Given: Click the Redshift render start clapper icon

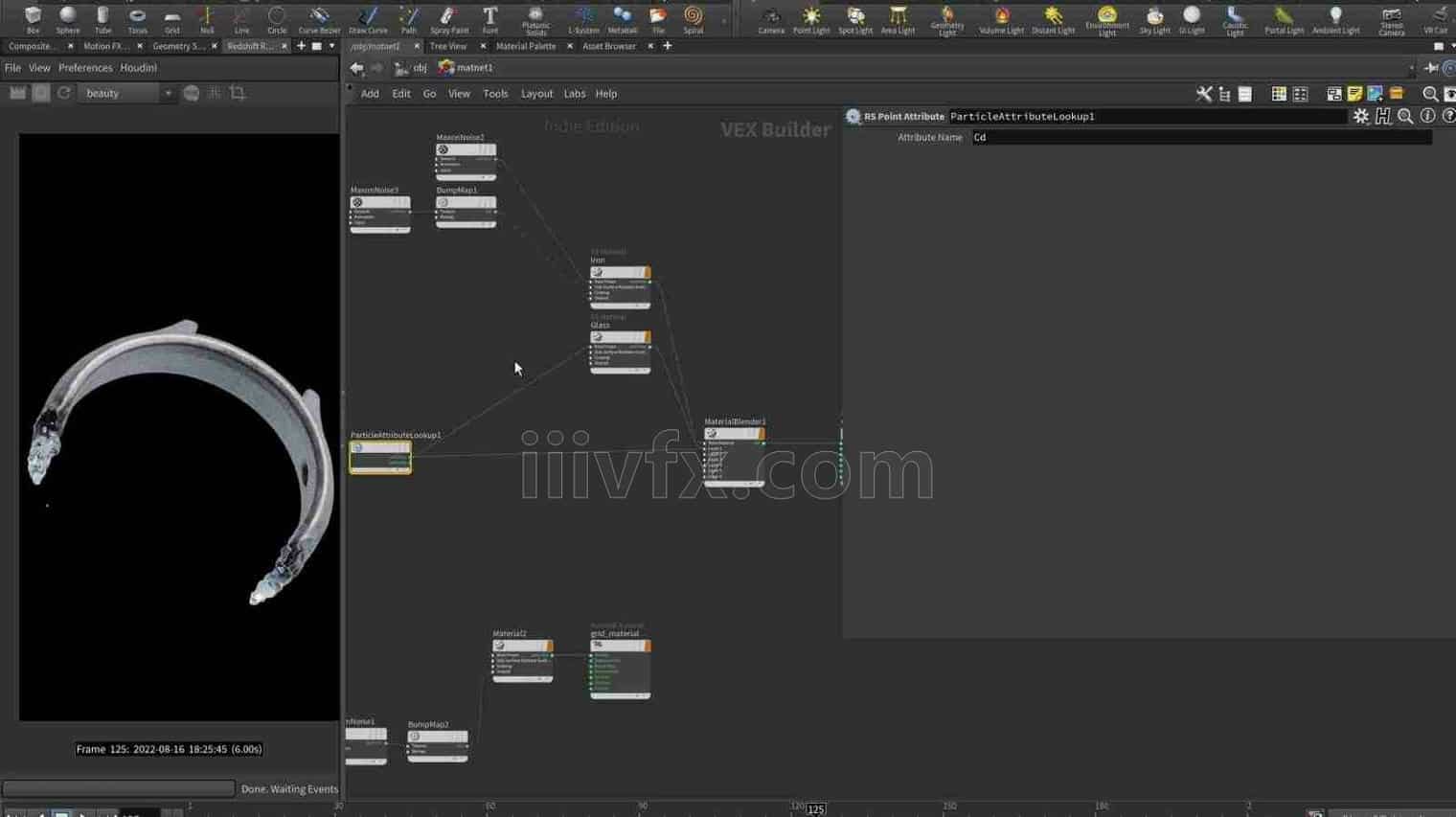Looking at the screenshot, I should (x=17, y=93).
